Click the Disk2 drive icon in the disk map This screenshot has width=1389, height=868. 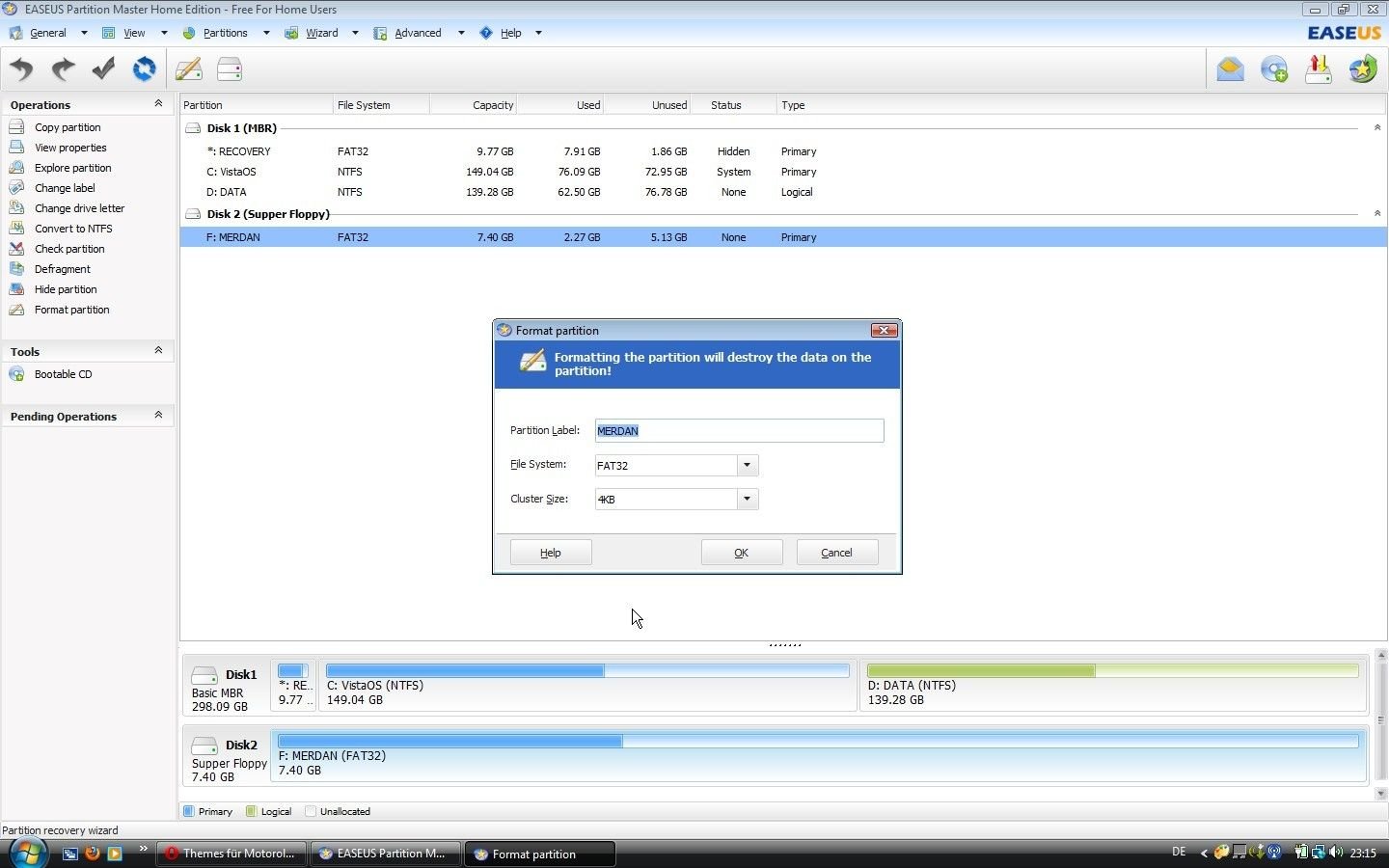[x=204, y=746]
